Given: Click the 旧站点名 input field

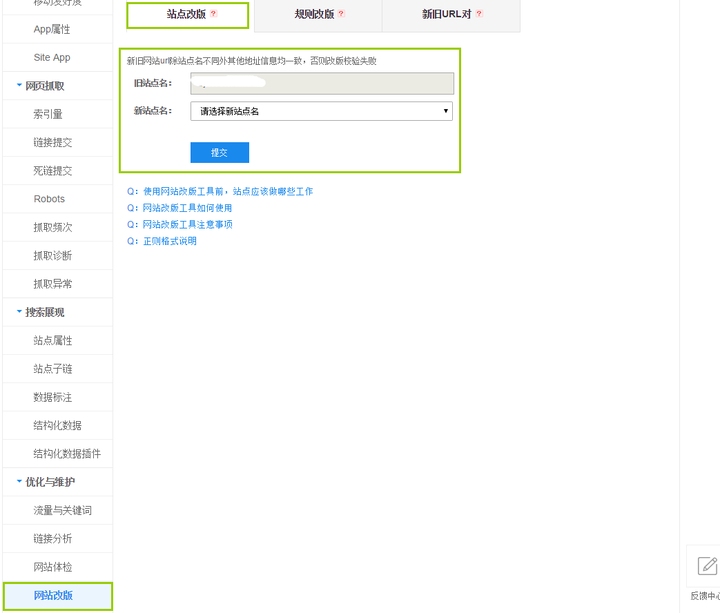Looking at the screenshot, I should (x=321, y=83).
